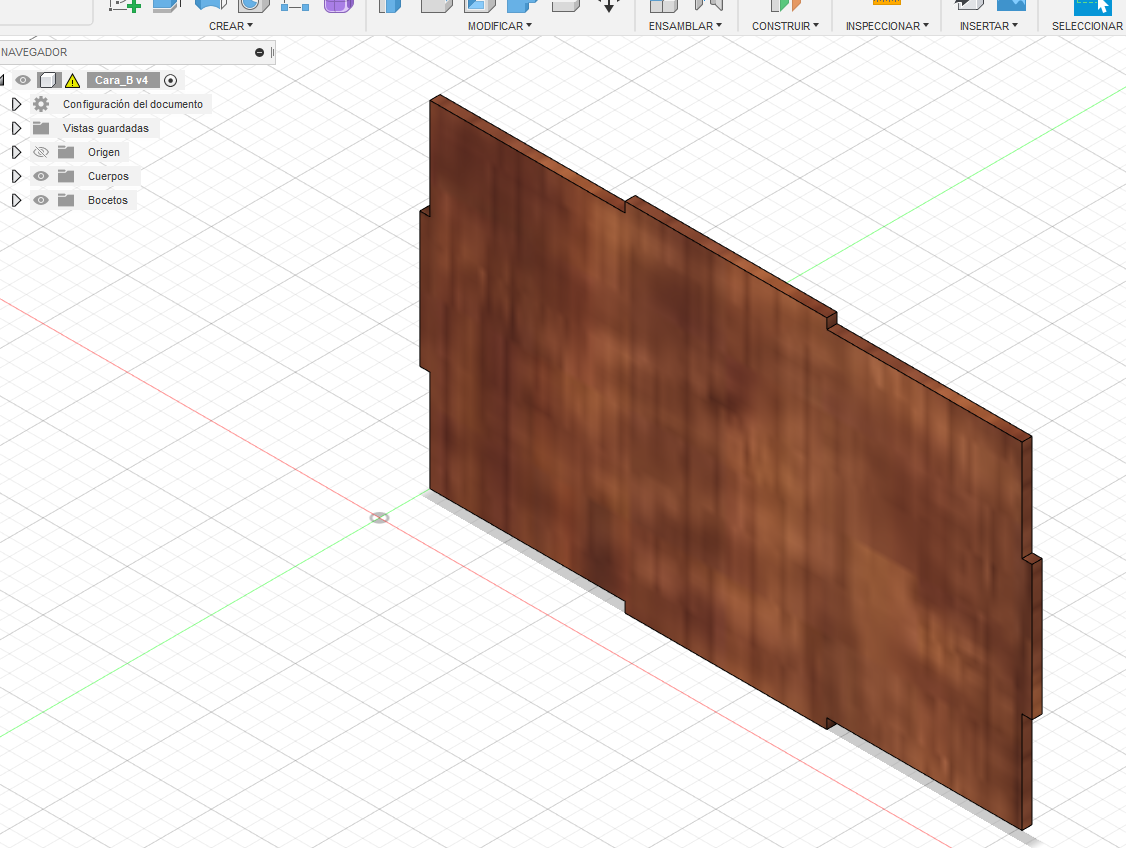1126x848 pixels.
Task: Click the Navegador panel resize handle
Action: [x=272, y=52]
